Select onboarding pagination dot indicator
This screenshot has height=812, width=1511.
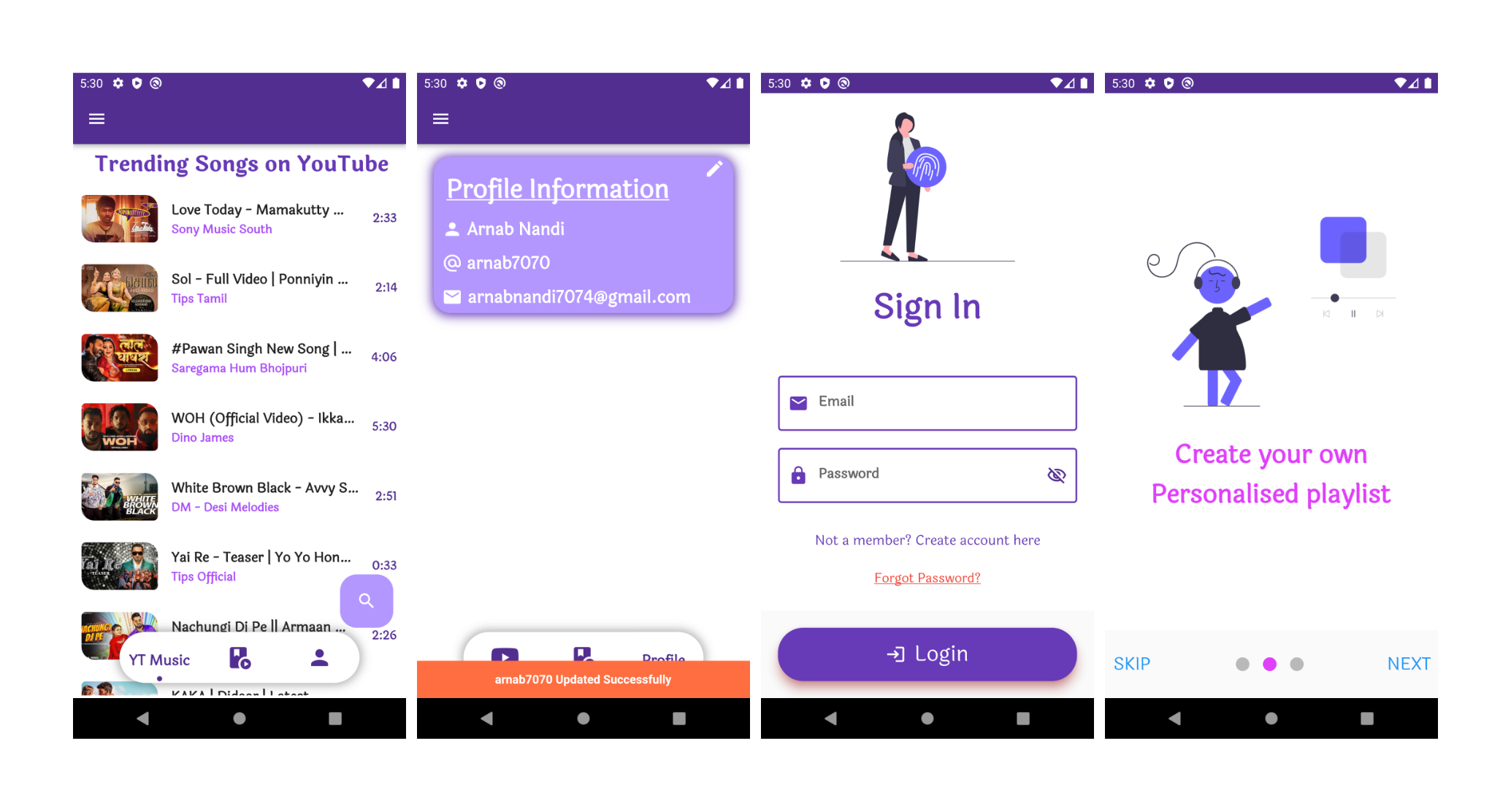[1269, 664]
